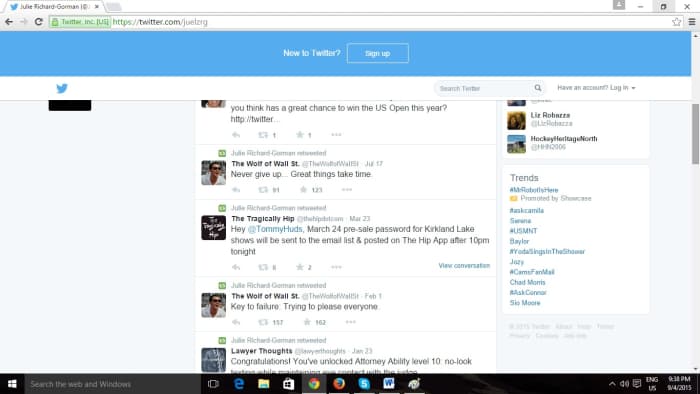
Task: Show hidden system tray icons
Action: coord(612,384)
